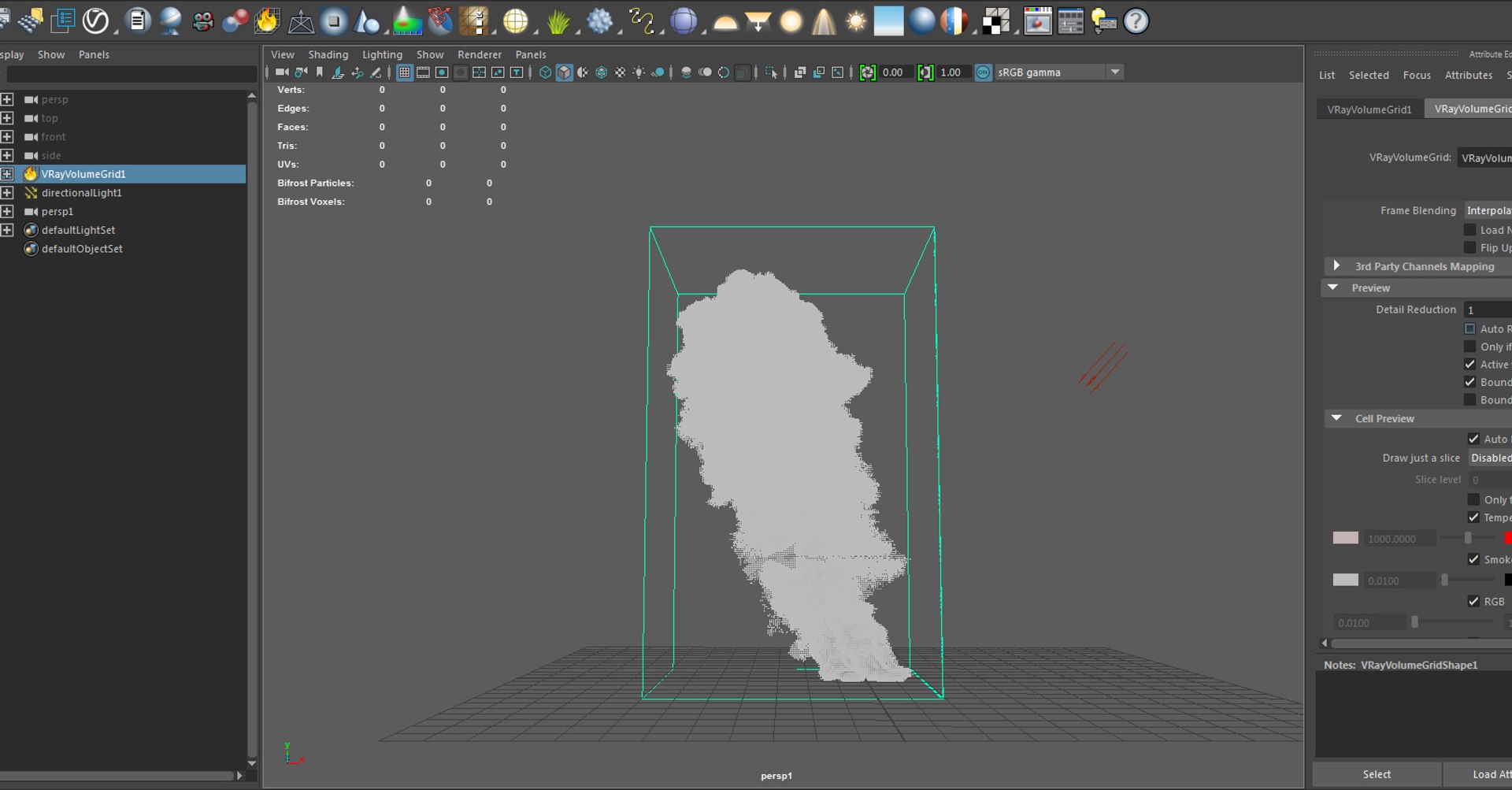Click the checkerboard material shelf icon
Viewport: 1512px width, 790px height.
pos(995,21)
